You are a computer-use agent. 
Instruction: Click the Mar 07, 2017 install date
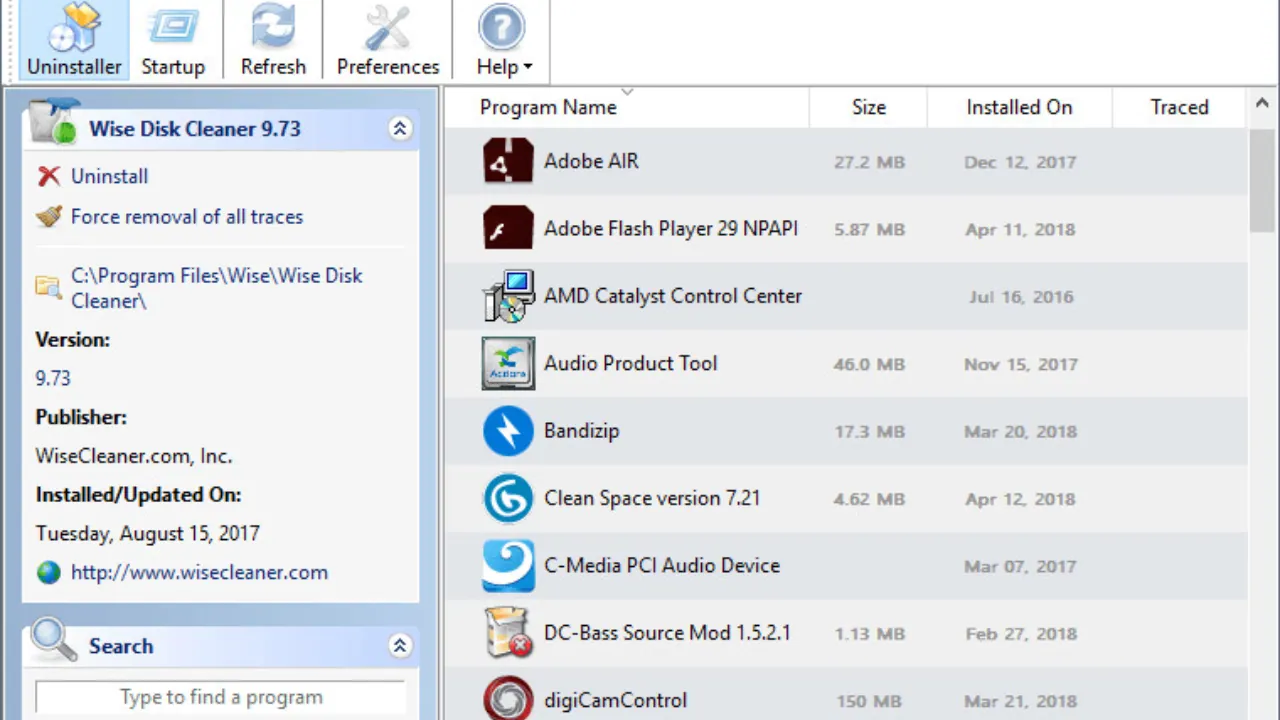[1020, 566]
